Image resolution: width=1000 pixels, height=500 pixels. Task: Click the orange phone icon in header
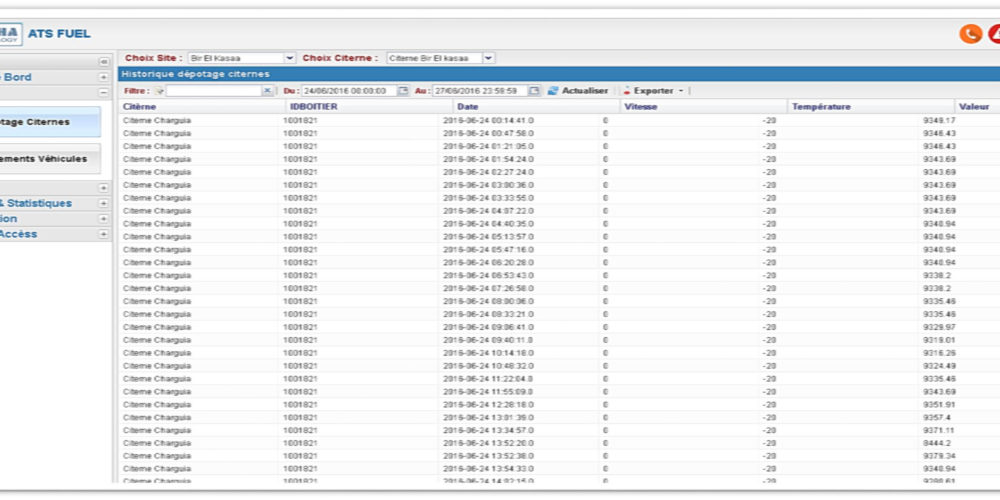(x=970, y=34)
